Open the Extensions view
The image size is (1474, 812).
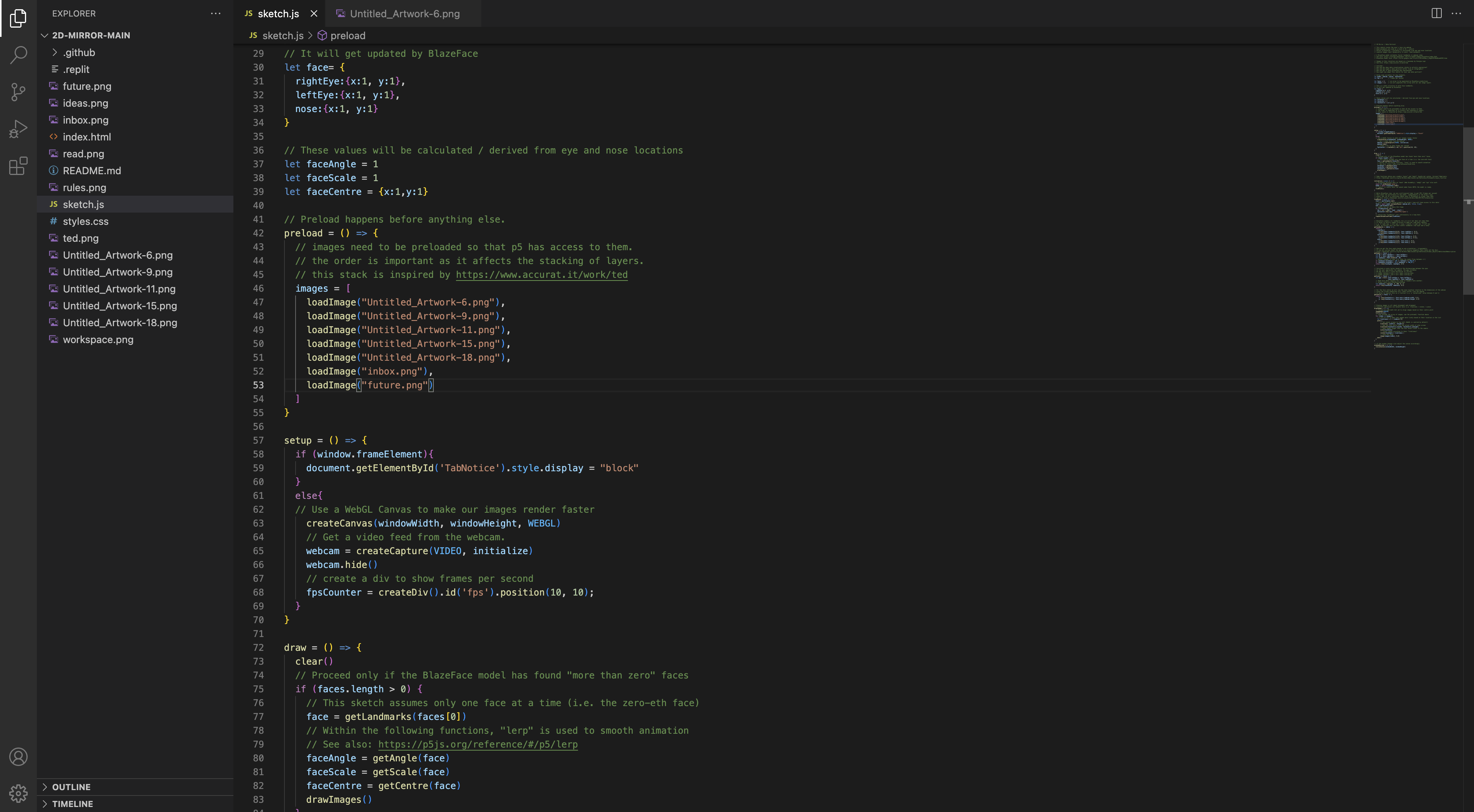point(18,166)
